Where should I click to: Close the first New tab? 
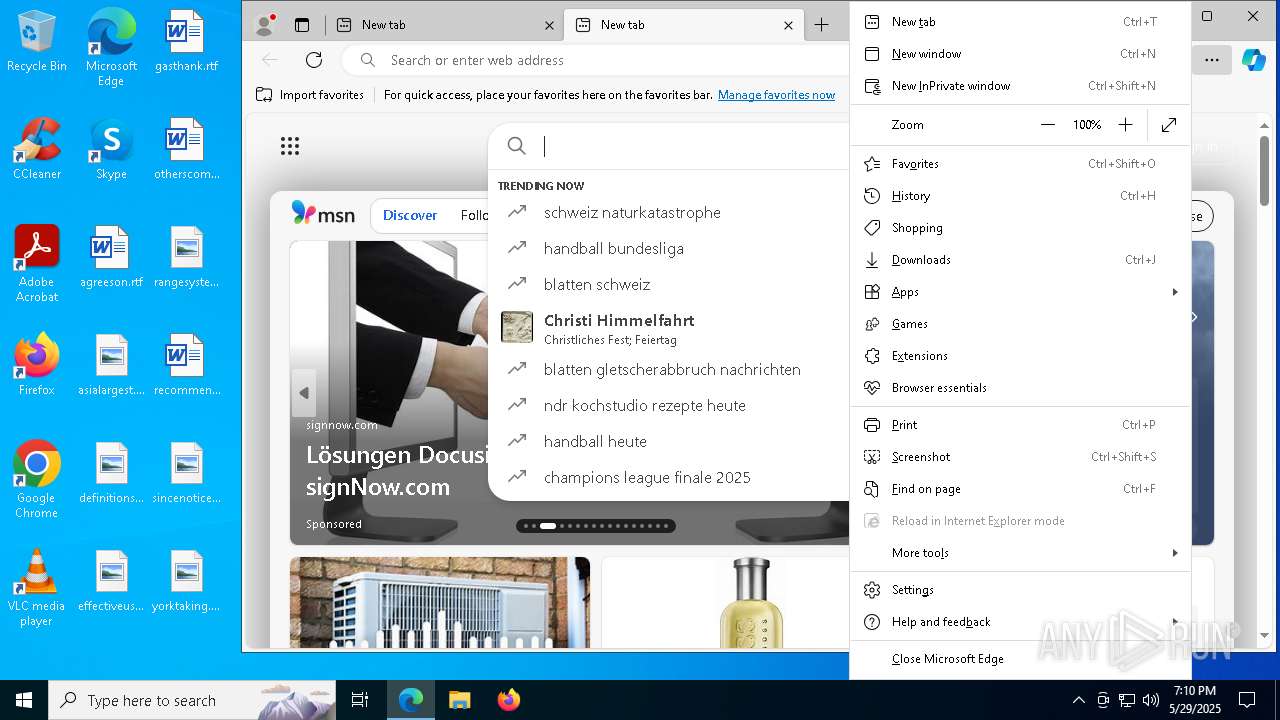point(549,25)
